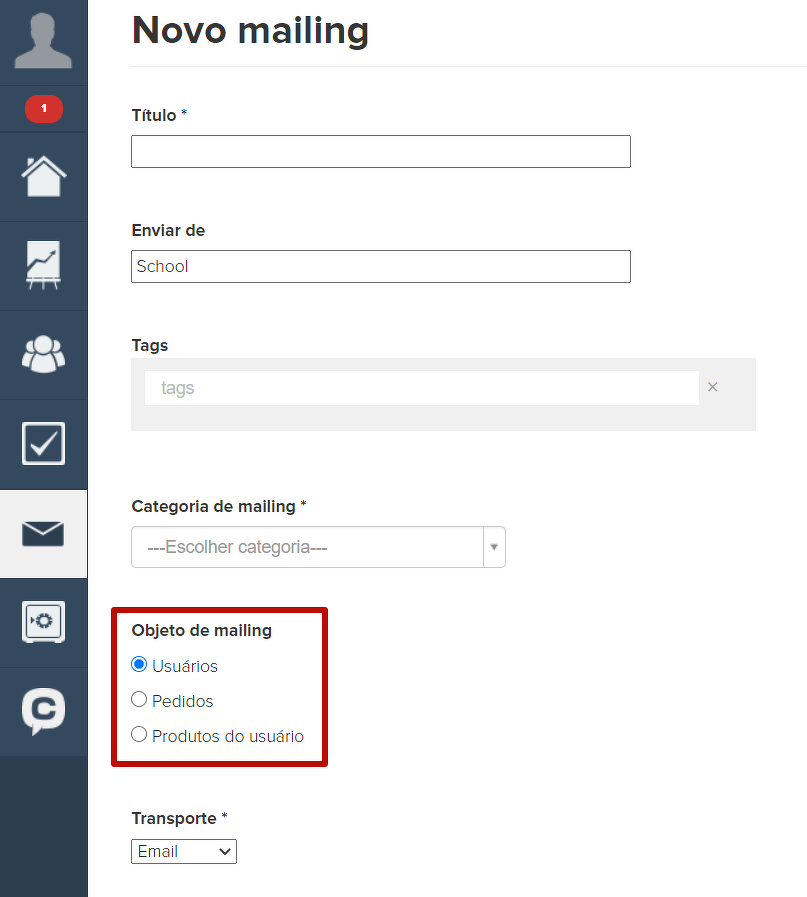Focus the Enviar de field
The image size is (807, 897).
coord(380,266)
